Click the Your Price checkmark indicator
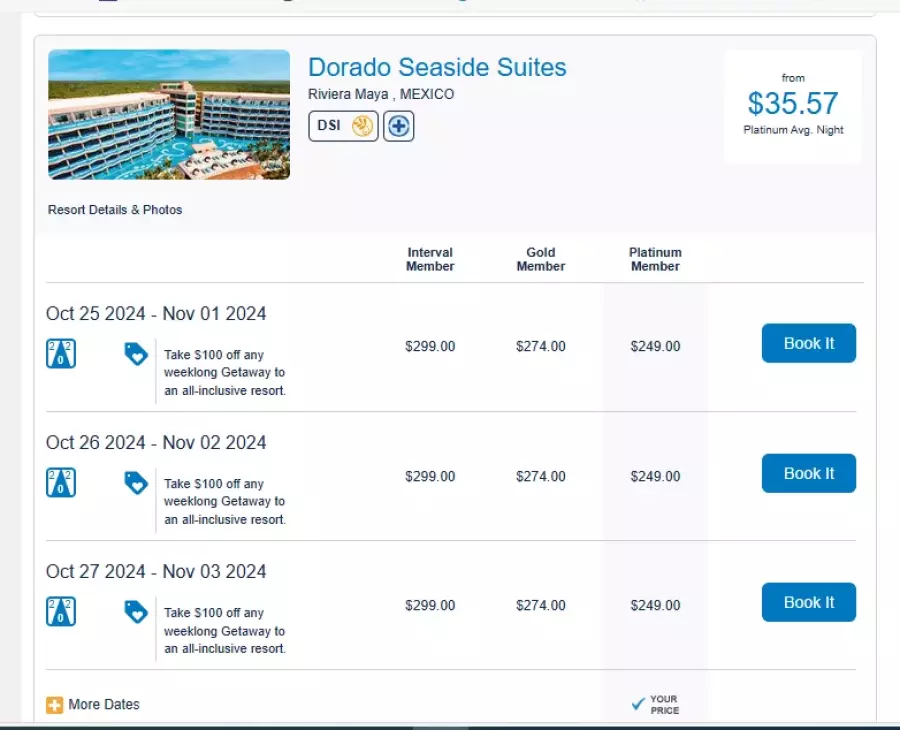Image resolution: width=900 pixels, height=730 pixels. [x=638, y=704]
